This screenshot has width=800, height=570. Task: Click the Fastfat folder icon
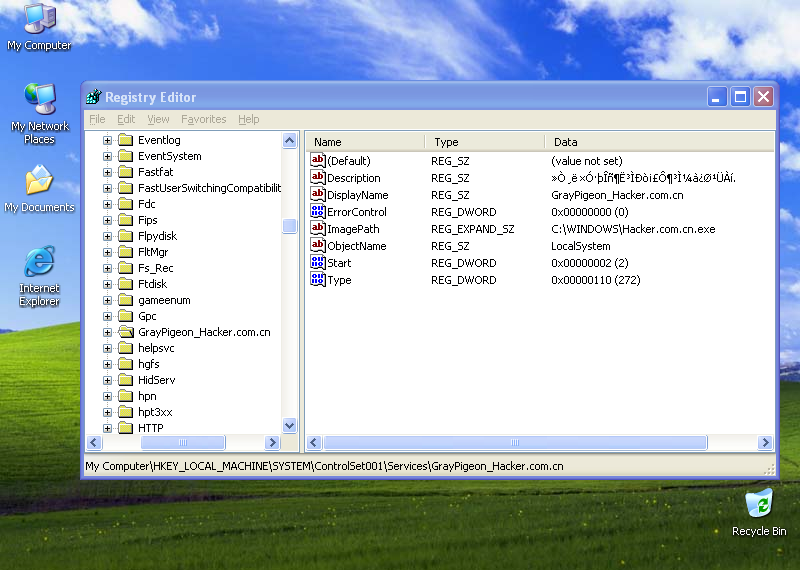pyautogui.click(x=126, y=172)
